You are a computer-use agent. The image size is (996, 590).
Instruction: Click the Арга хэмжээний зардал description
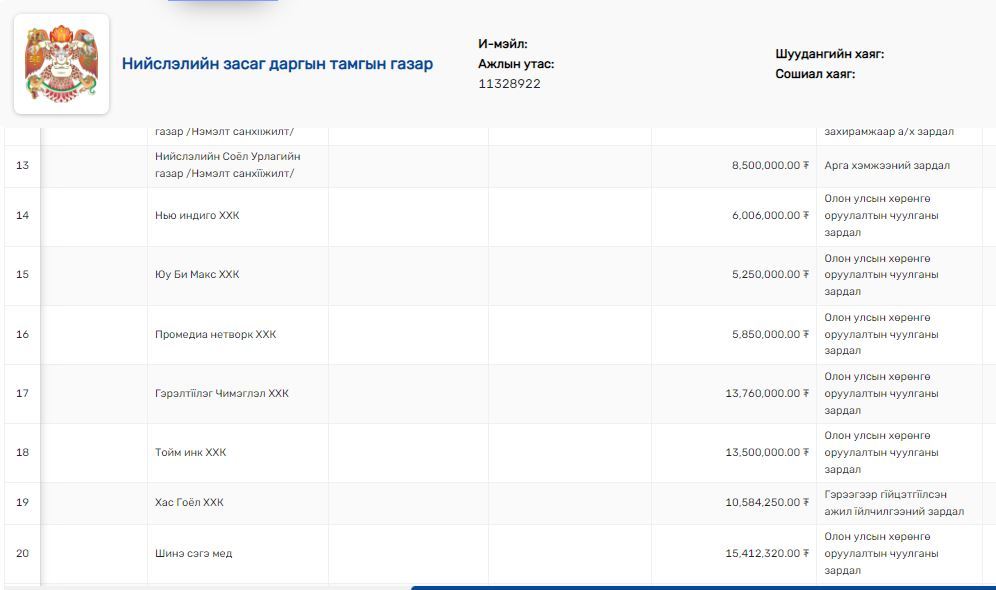(886, 166)
